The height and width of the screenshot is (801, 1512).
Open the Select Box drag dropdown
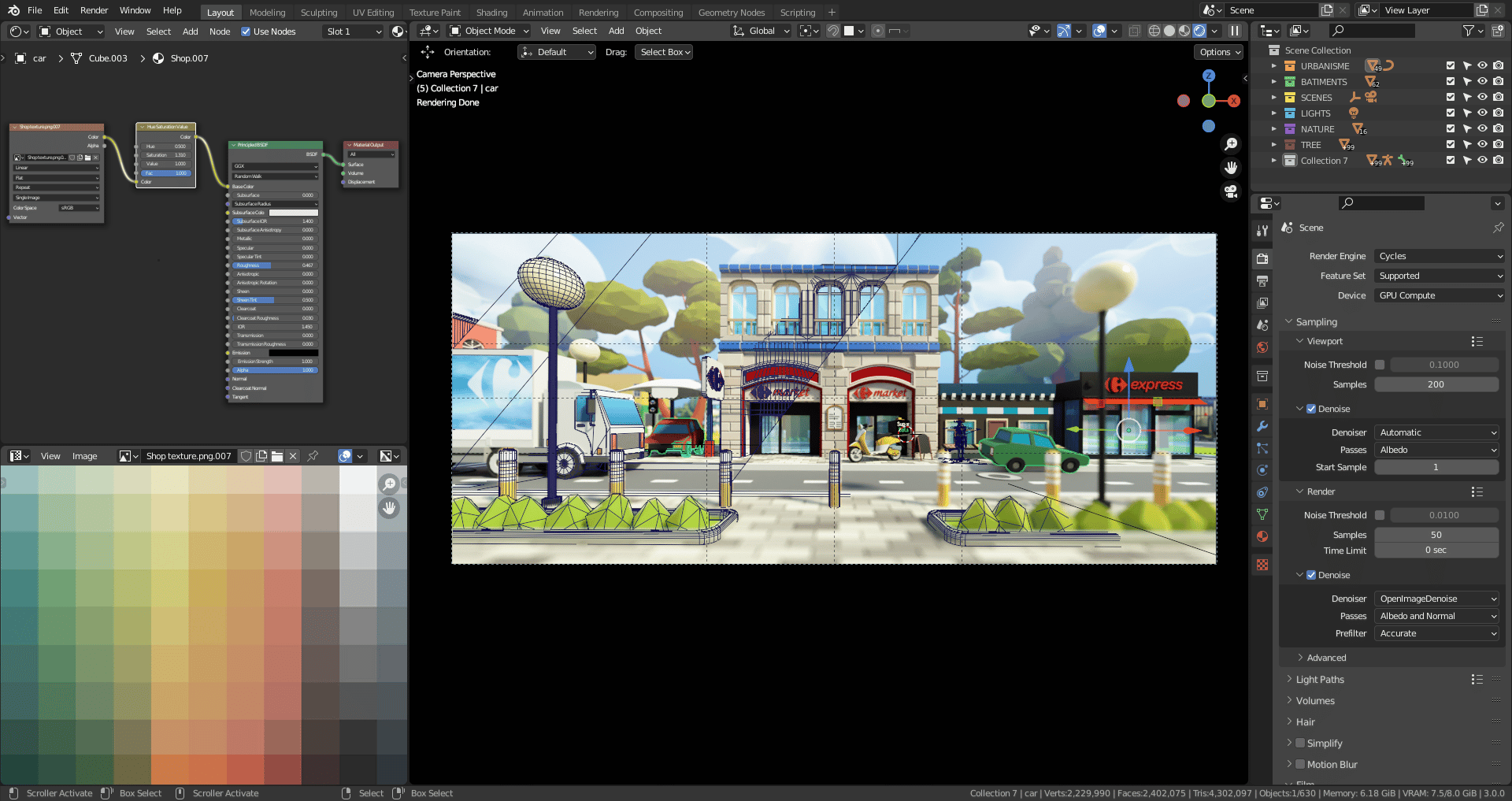(x=664, y=52)
